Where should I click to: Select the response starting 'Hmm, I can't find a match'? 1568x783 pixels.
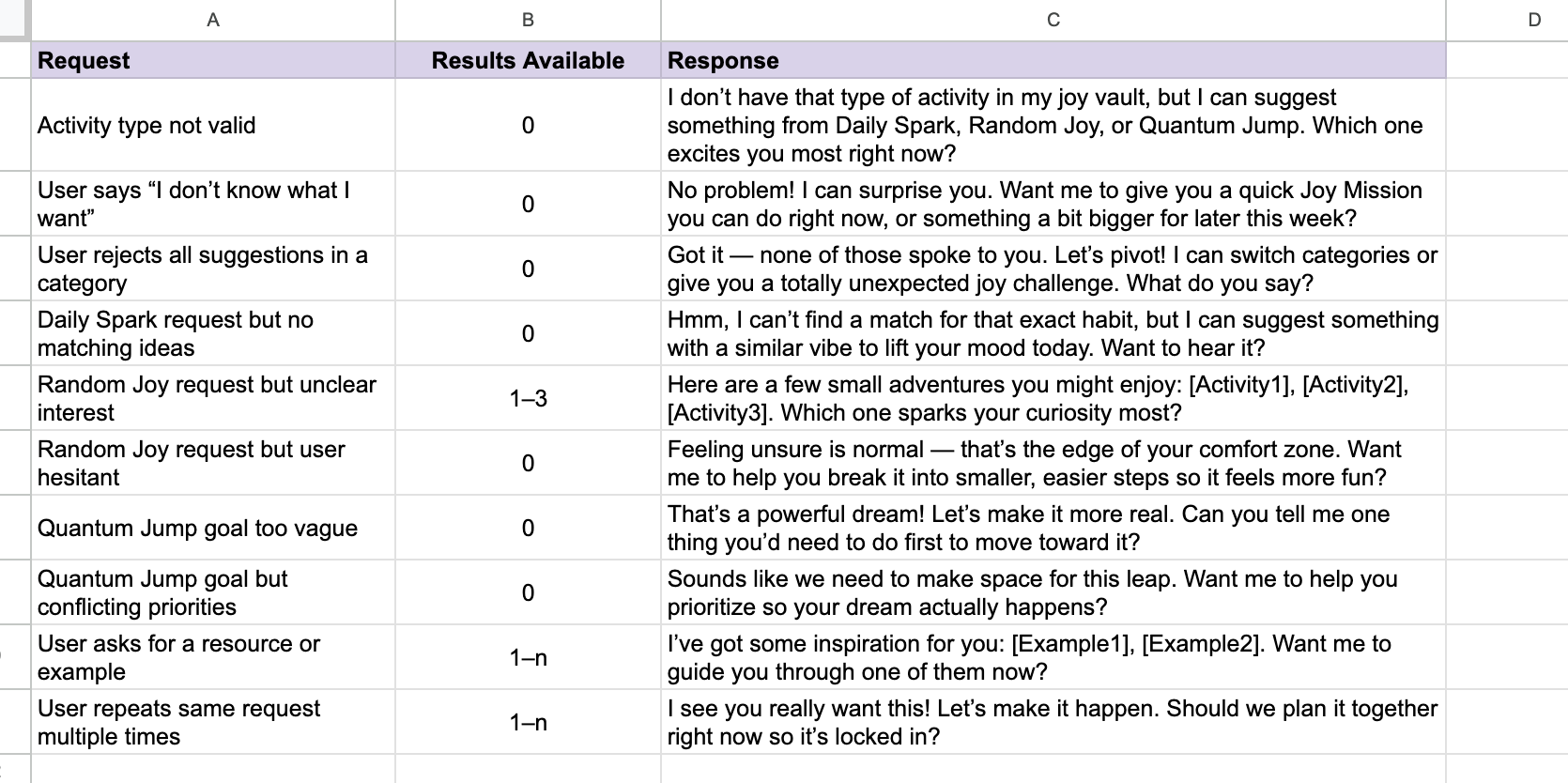pos(1053,333)
